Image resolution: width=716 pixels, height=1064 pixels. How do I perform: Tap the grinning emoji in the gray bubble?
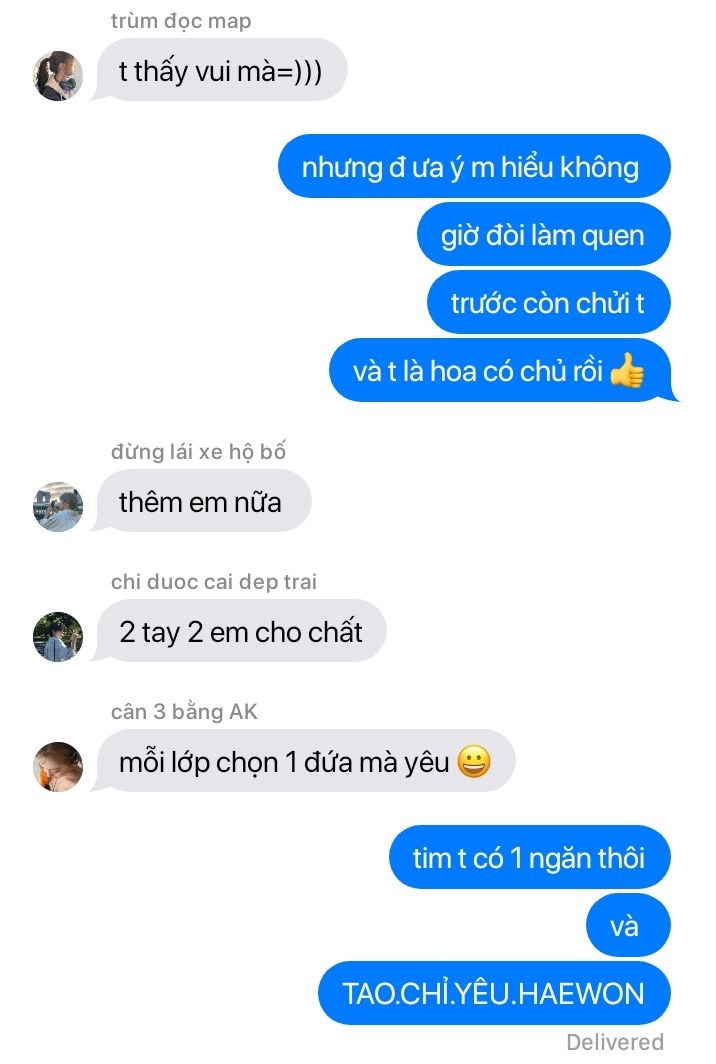pyautogui.click(x=474, y=761)
